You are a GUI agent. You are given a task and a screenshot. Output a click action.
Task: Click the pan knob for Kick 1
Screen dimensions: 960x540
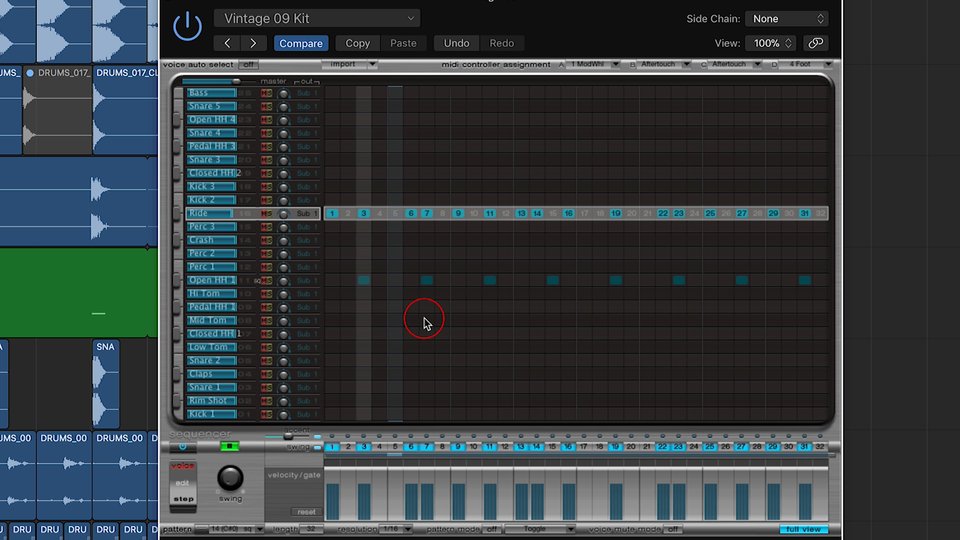(x=283, y=414)
